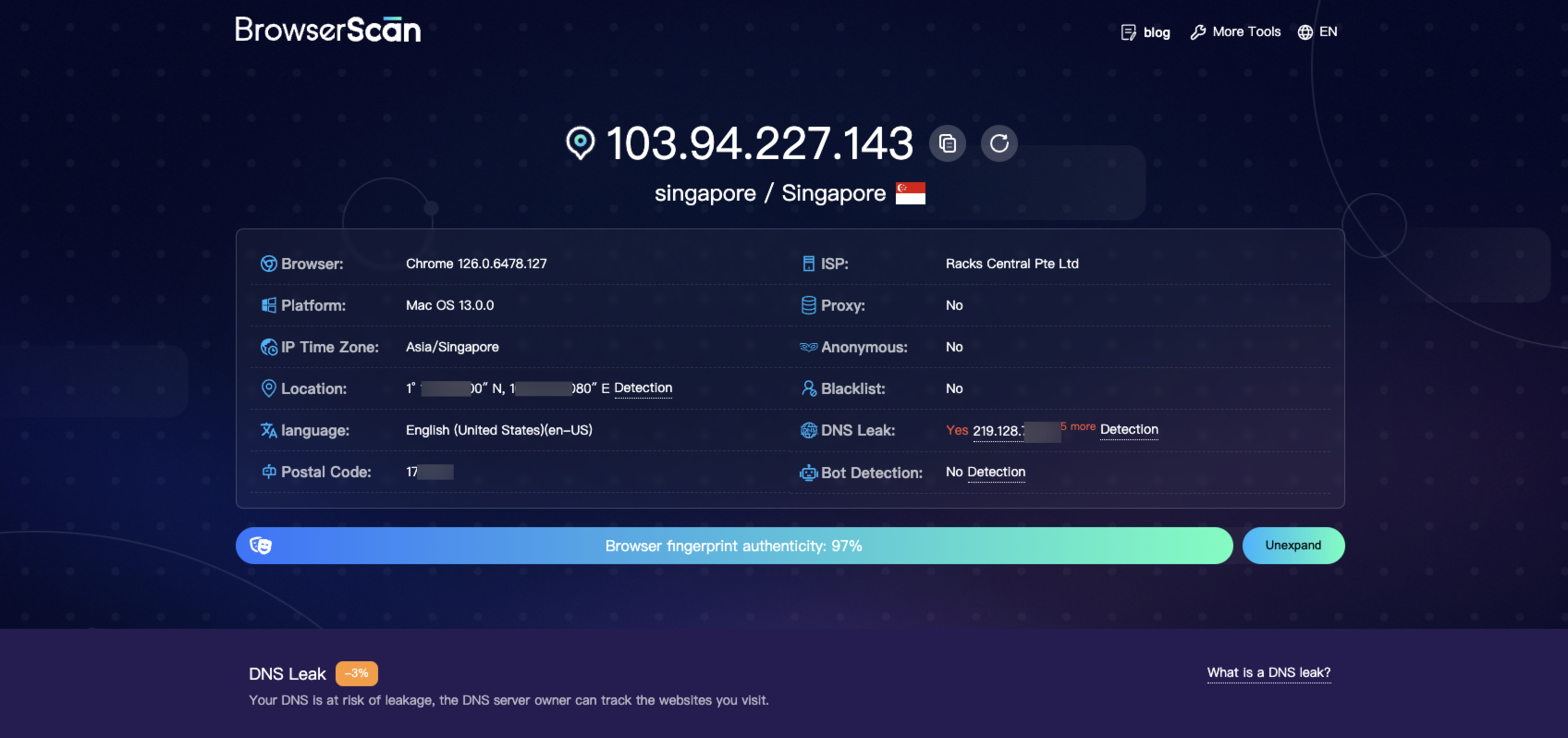Refresh the IP scan with reload icon
The width and height of the screenshot is (1568, 738).
coord(999,143)
